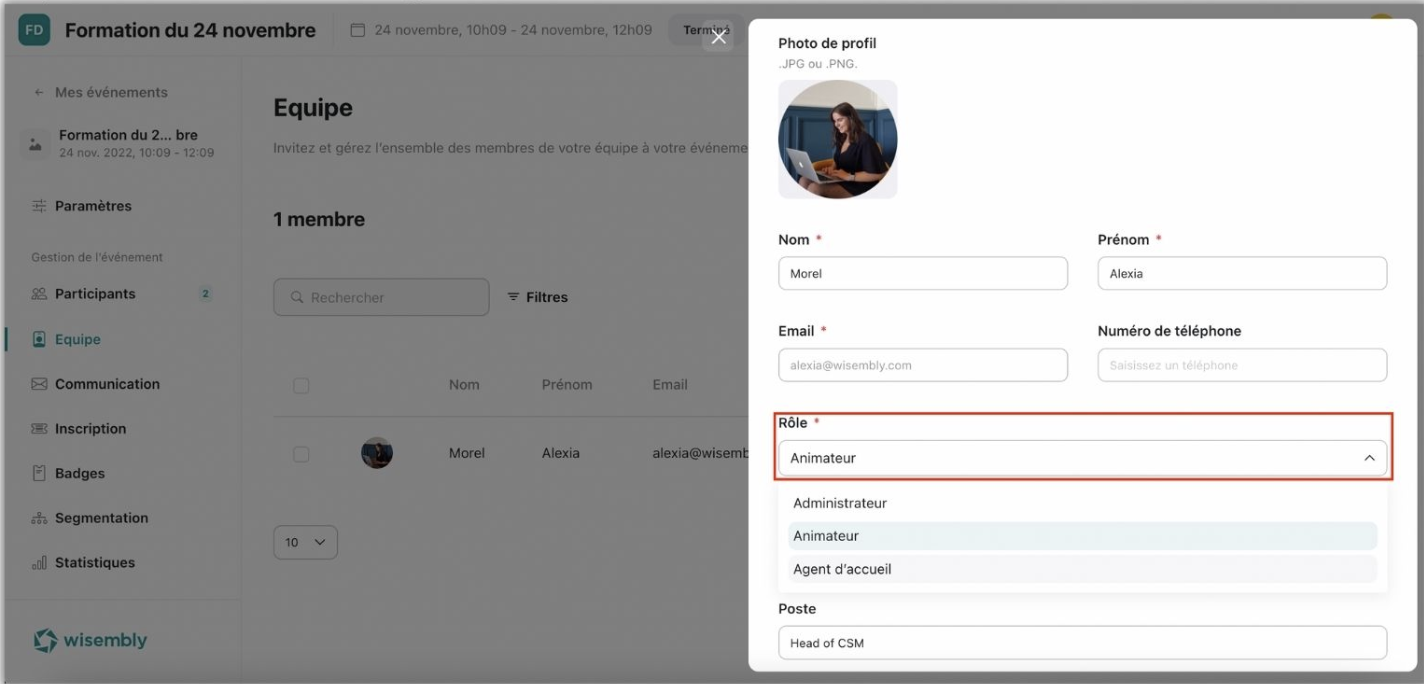The height and width of the screenshot is (684, 1424).
Task: Click the Paramètres sliders icon
Action: pos(40,206)
